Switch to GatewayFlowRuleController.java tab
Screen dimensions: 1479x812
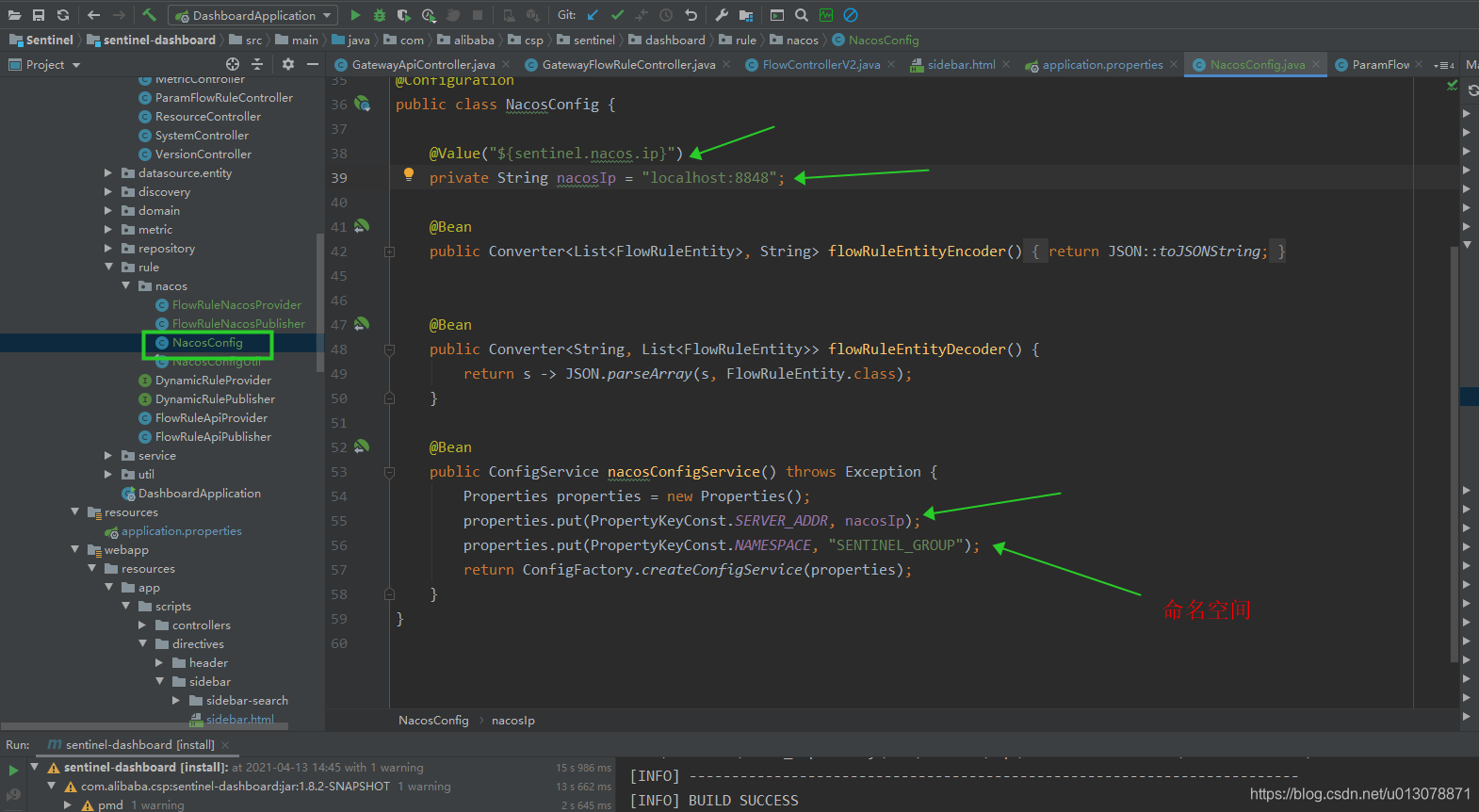(x=628, y=64)
